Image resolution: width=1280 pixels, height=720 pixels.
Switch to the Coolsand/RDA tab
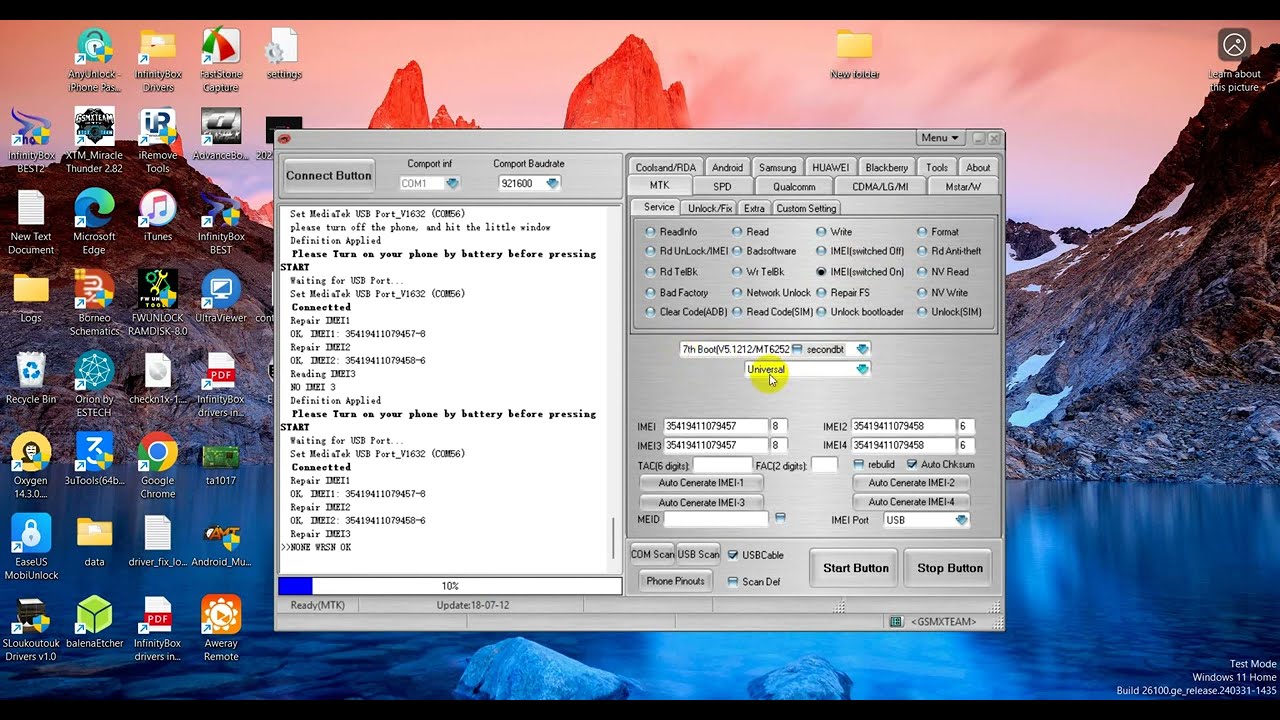pyautogui.click(x=666, y=168)
